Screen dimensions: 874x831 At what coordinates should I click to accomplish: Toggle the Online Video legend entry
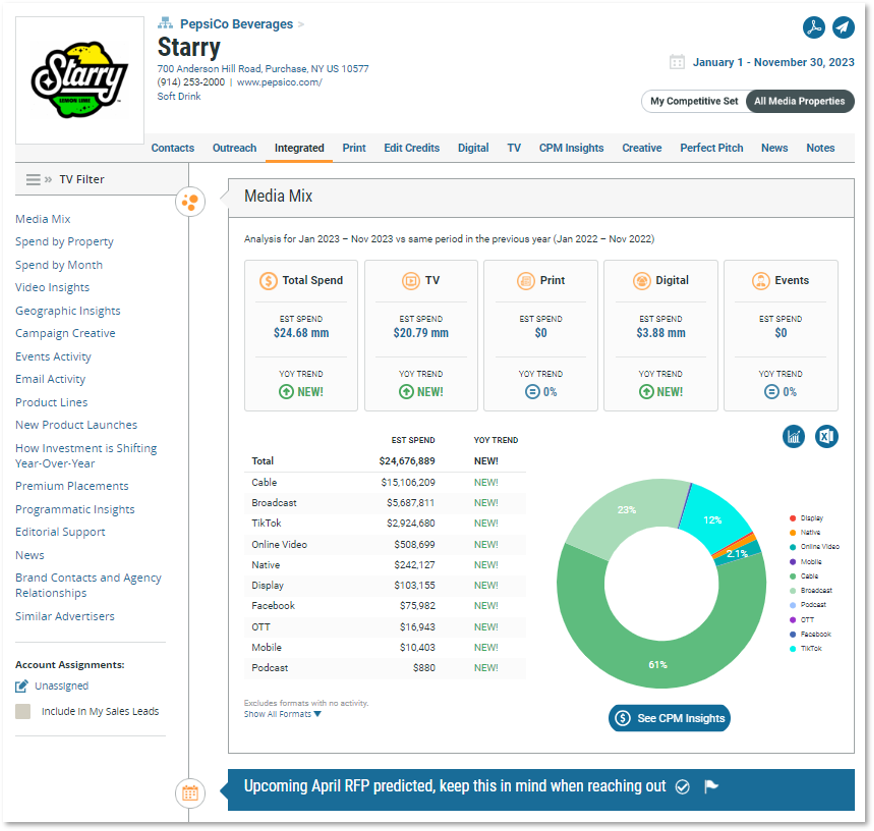[x=814, y=547]
